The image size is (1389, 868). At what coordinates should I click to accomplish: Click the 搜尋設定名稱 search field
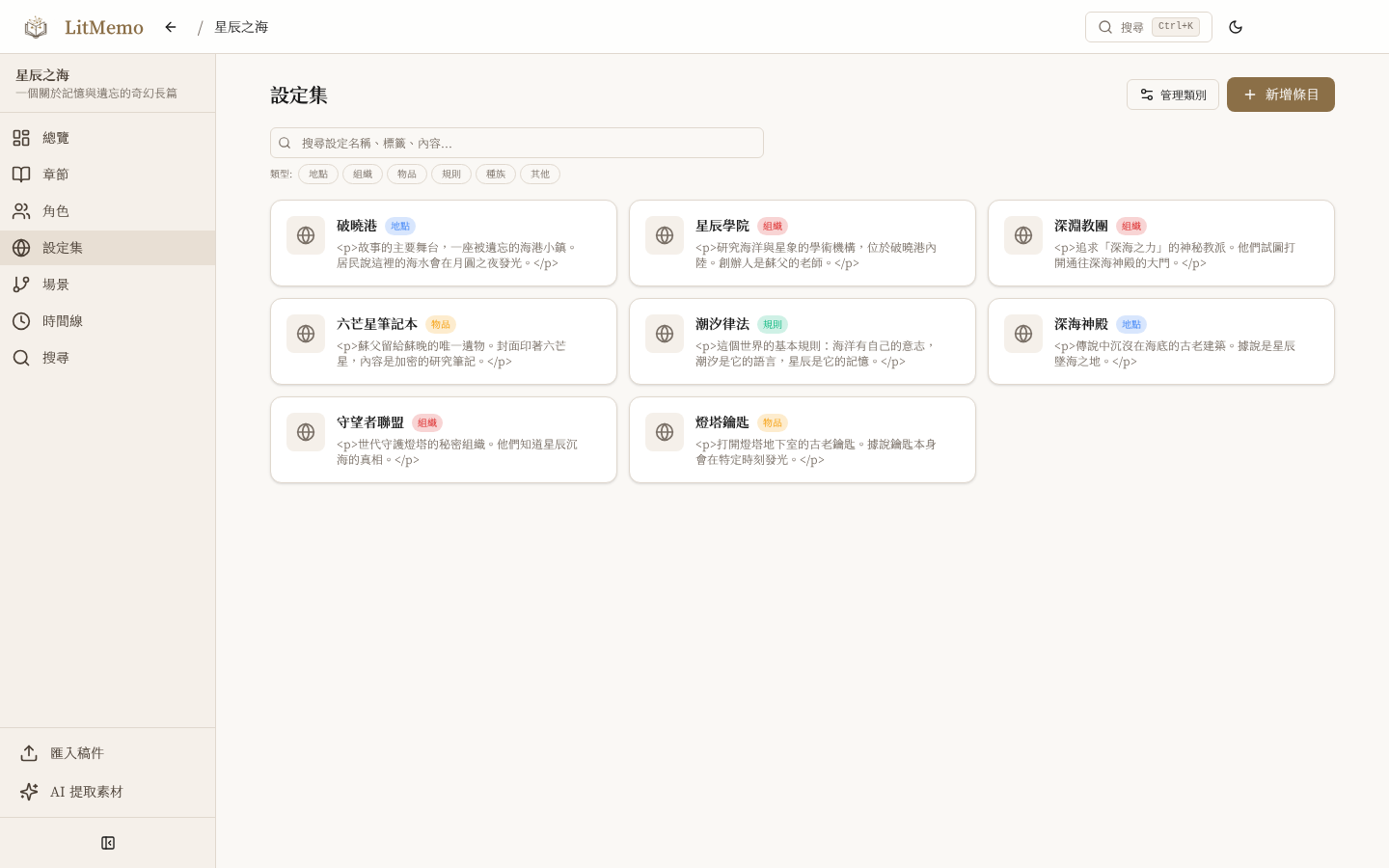(x=517, y=143)
